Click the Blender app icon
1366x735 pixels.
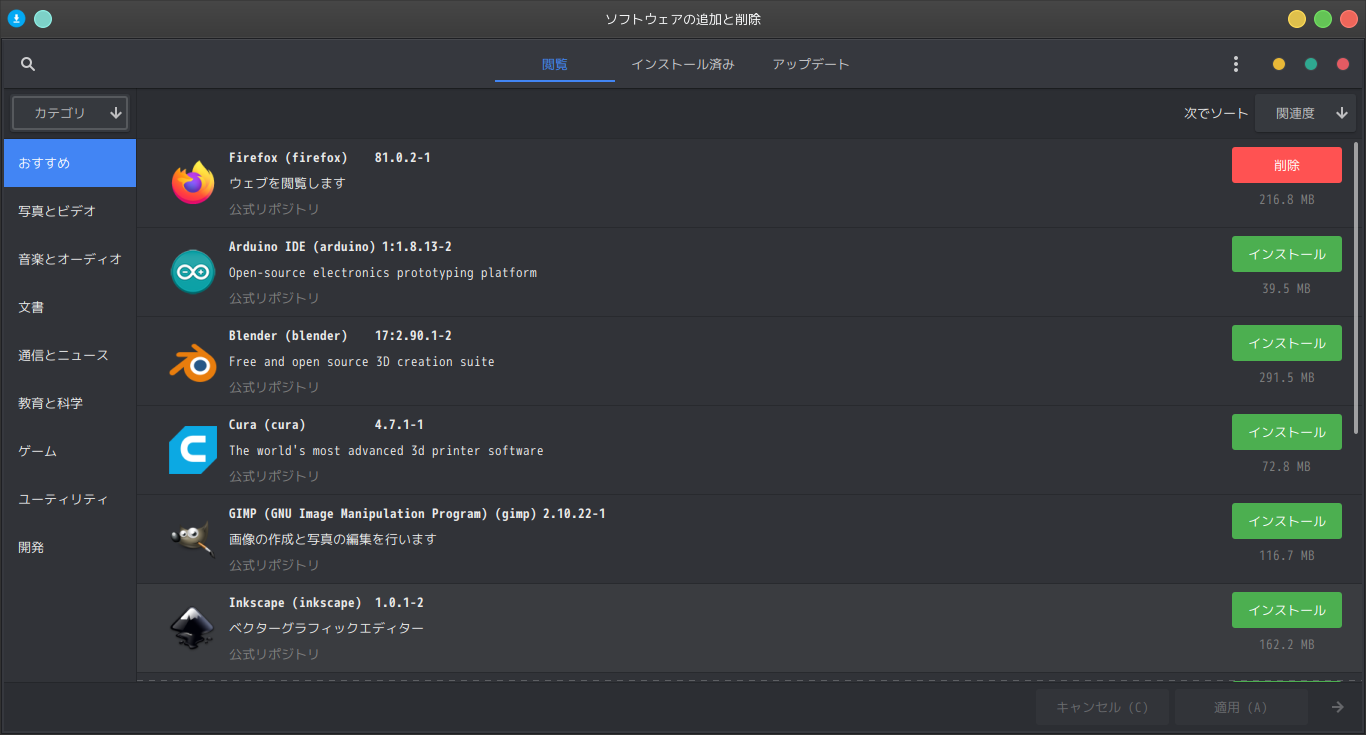click(x=193, y=361)
